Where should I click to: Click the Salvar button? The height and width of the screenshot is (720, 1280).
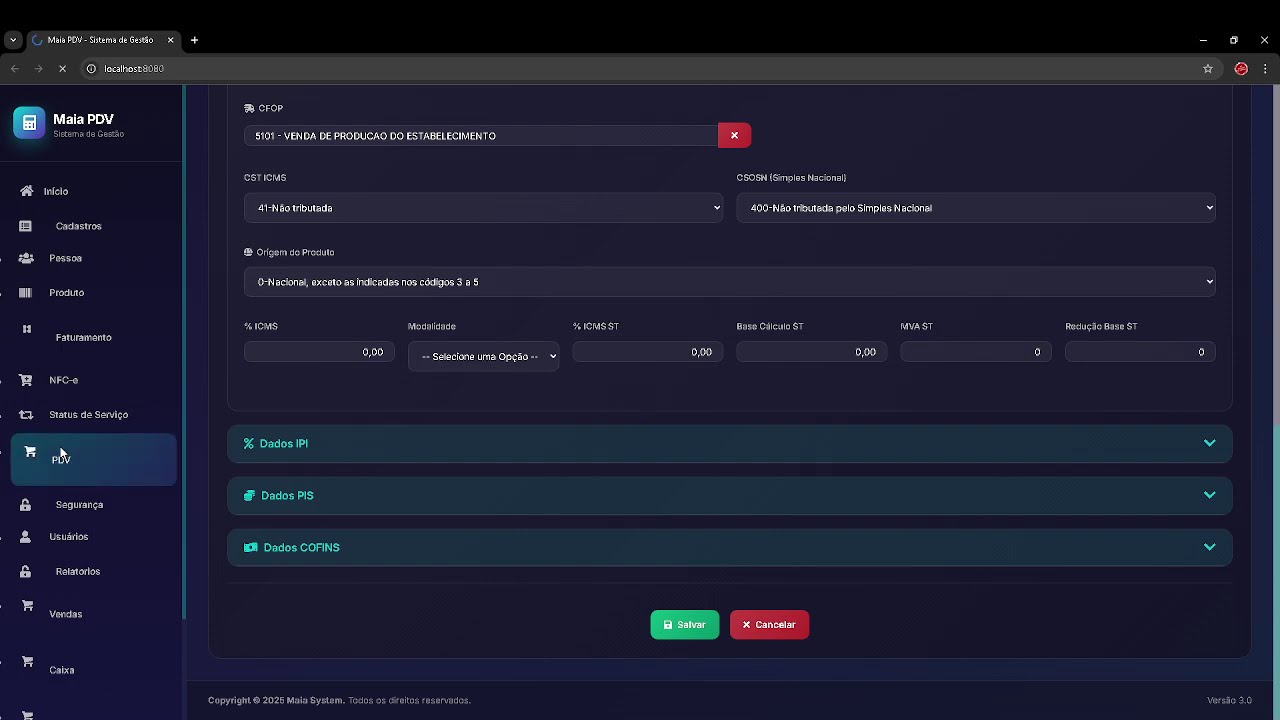tap(685, 625)
